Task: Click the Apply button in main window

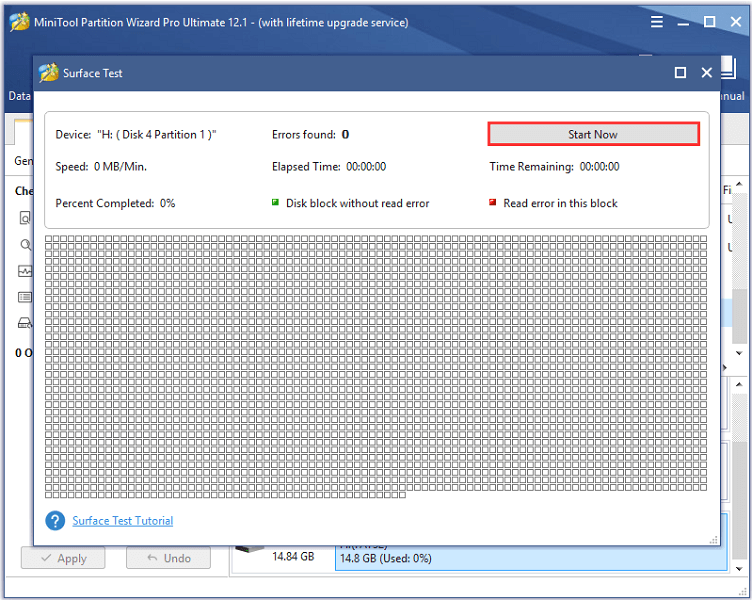Action: pyautogui.click(x=63, y=558)
